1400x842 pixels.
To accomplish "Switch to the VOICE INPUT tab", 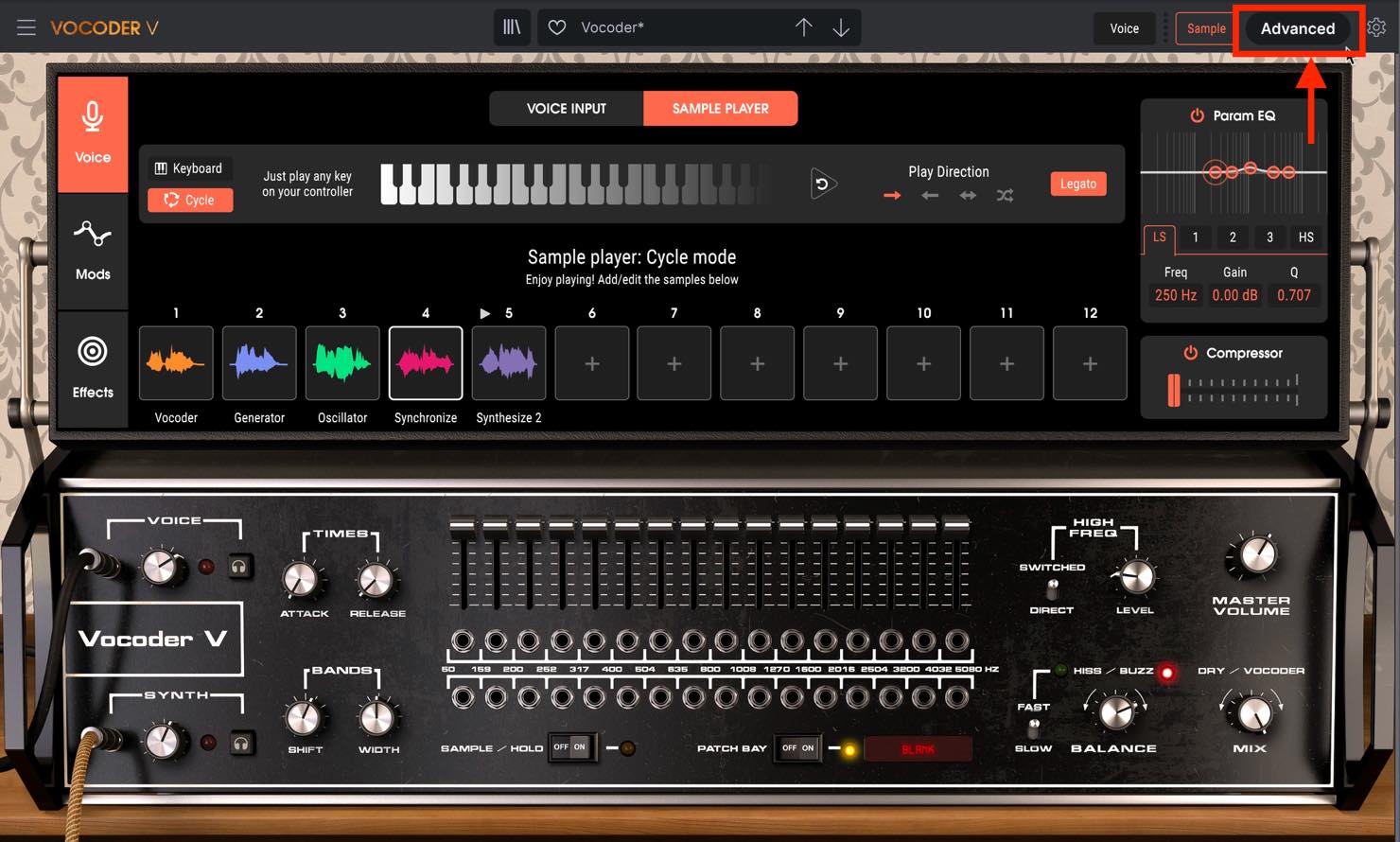I will [x=567, y=108].
